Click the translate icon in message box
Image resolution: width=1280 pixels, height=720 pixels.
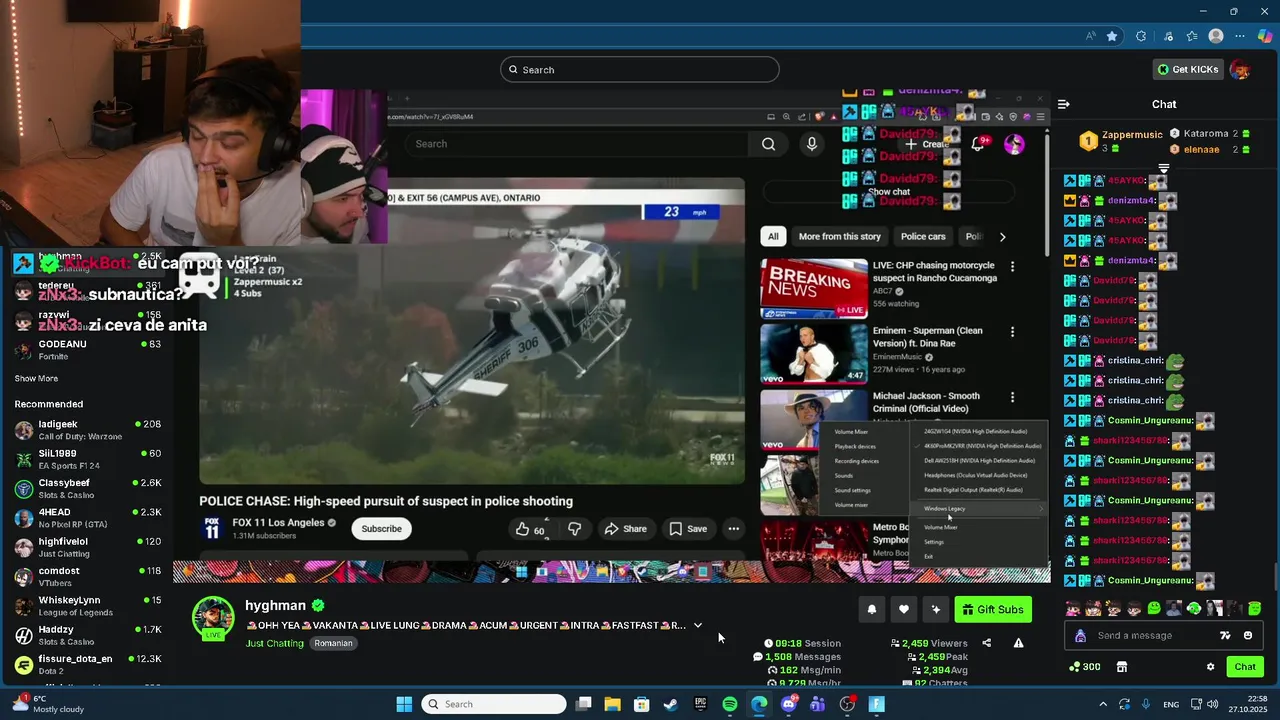(1225, 636)
